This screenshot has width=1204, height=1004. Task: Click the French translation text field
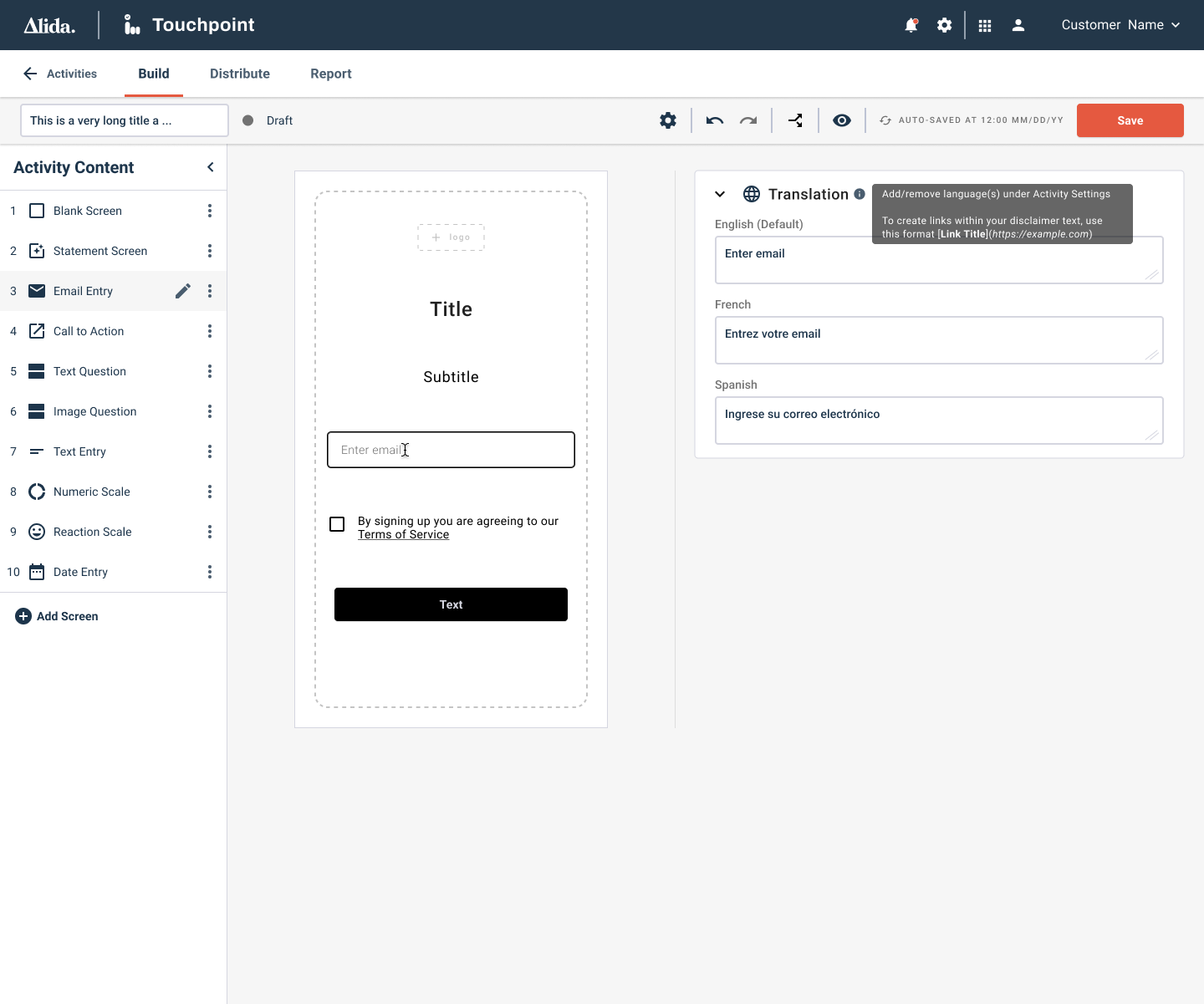[x=938, y=339]
